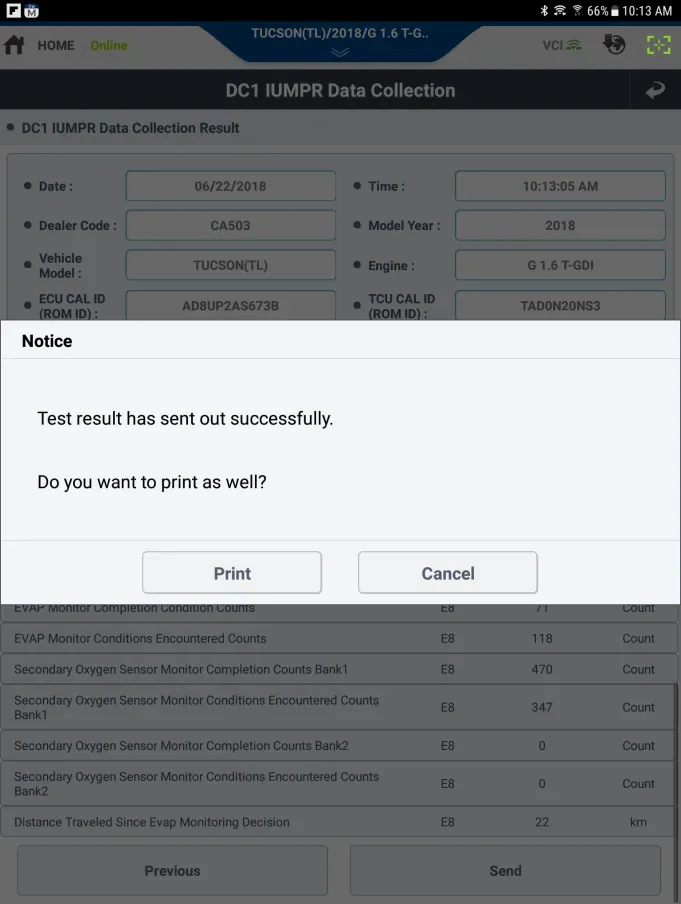
Task: Open the internet update globe icon
Action: [x=614, y=44]
